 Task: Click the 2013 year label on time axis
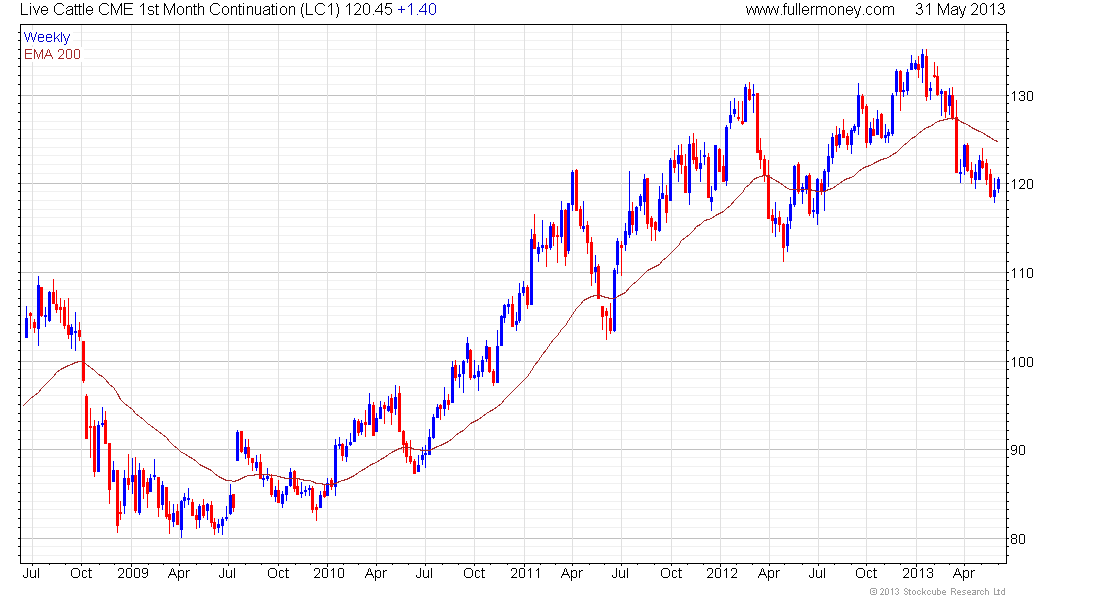pos(918,573)
